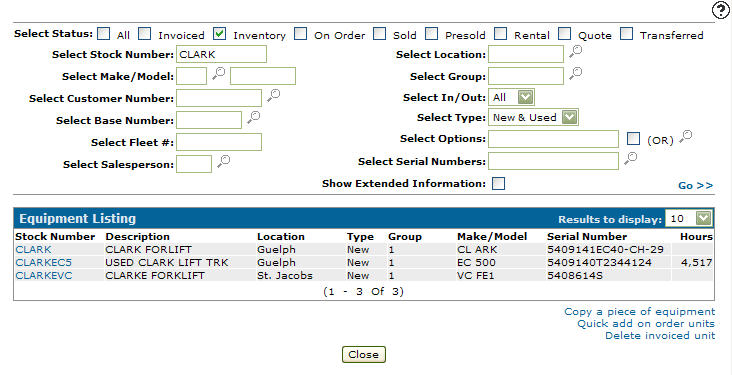
Task: Open the Select In/Out dropdown
Action: (511, 97)
